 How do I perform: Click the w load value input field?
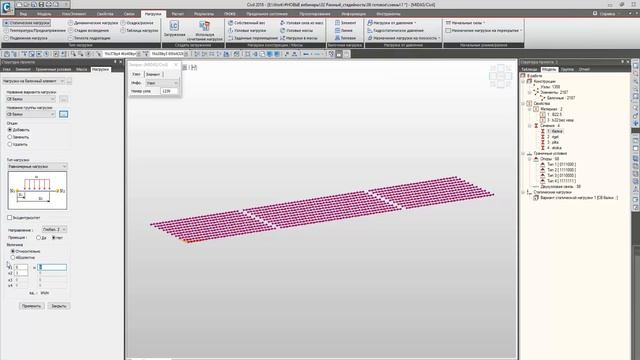click(52, 267)
